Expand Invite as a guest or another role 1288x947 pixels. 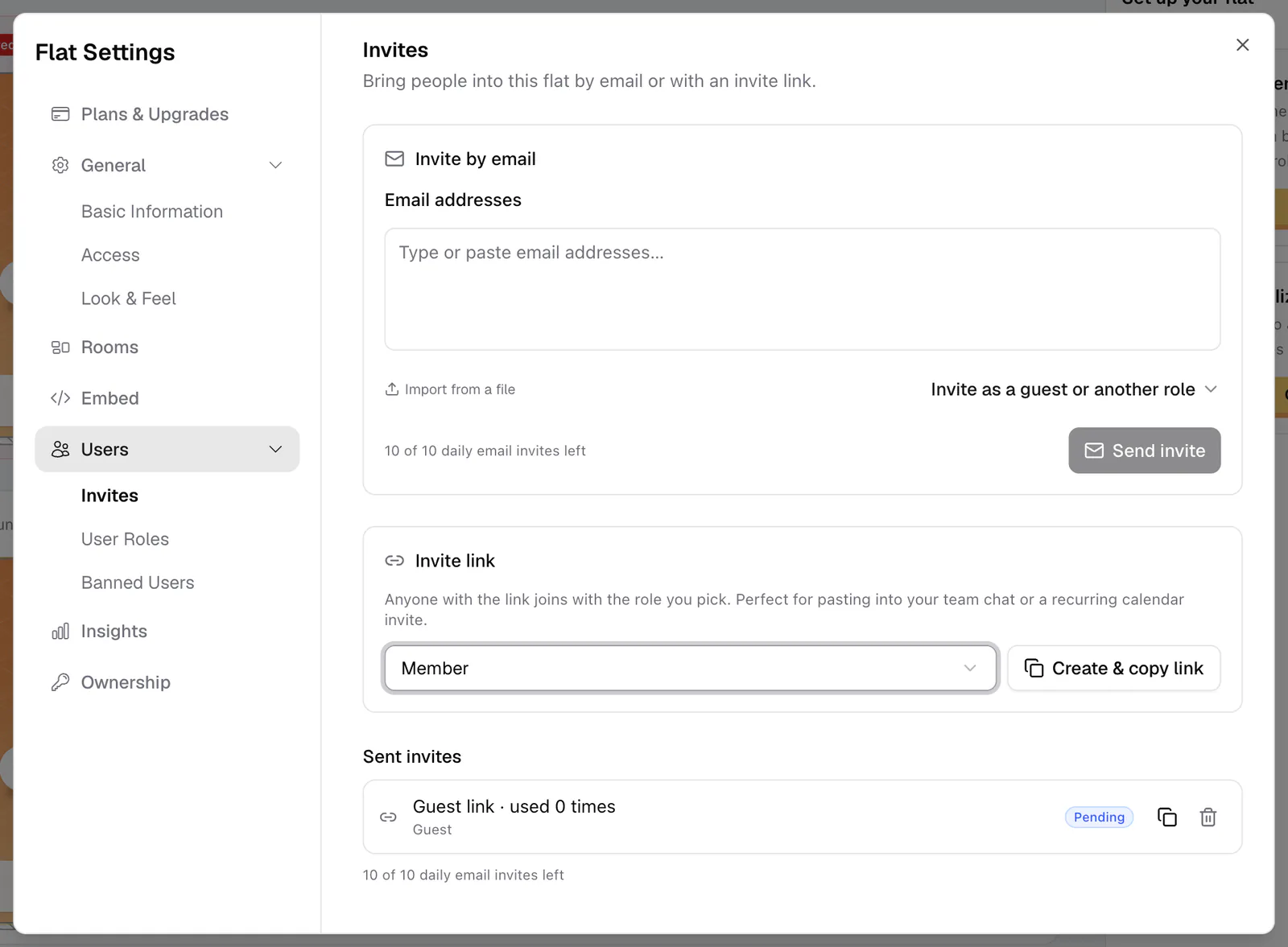pyautogui.click(x=1074, y=389)
